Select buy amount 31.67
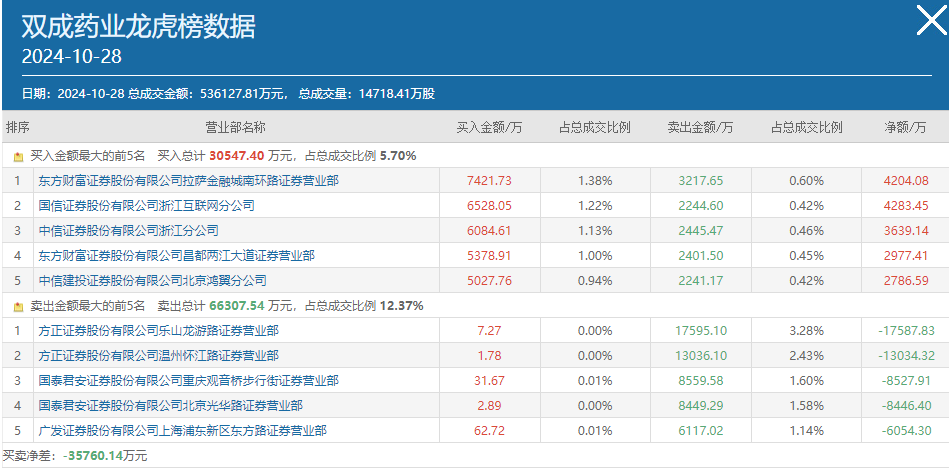The height and width of the screenshot is (472, 949). (x=489, y=381)
